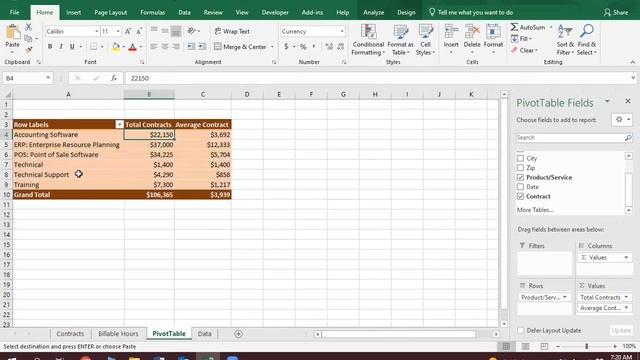Switch to the Insert ribbon tab
Image resolution: width=640 pixels, height=360 pixels.
click(x=73, y=12)
